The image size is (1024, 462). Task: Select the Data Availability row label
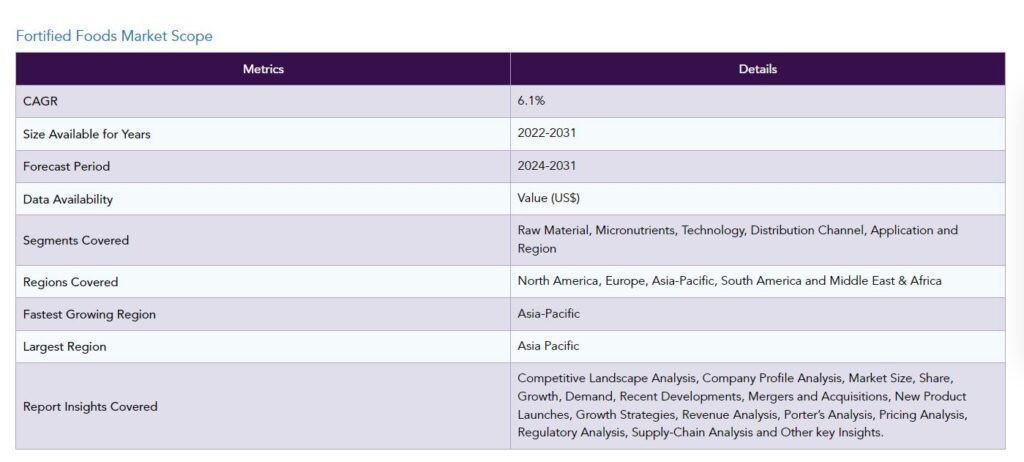pos(68,199)
